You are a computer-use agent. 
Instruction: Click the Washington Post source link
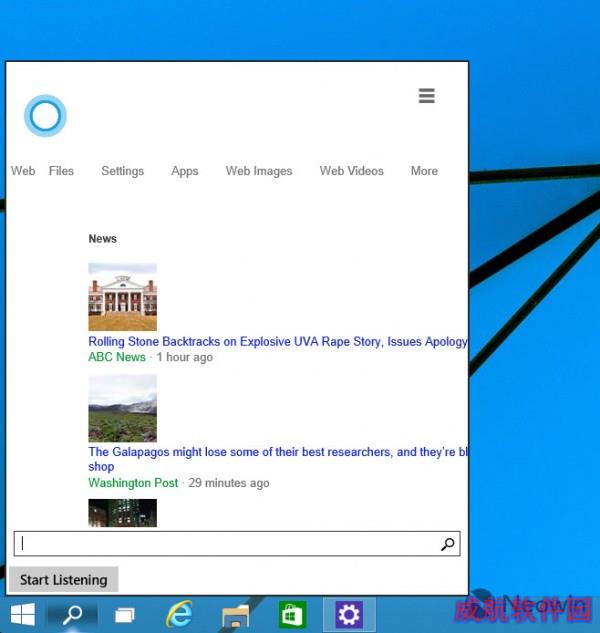point(133,483)
